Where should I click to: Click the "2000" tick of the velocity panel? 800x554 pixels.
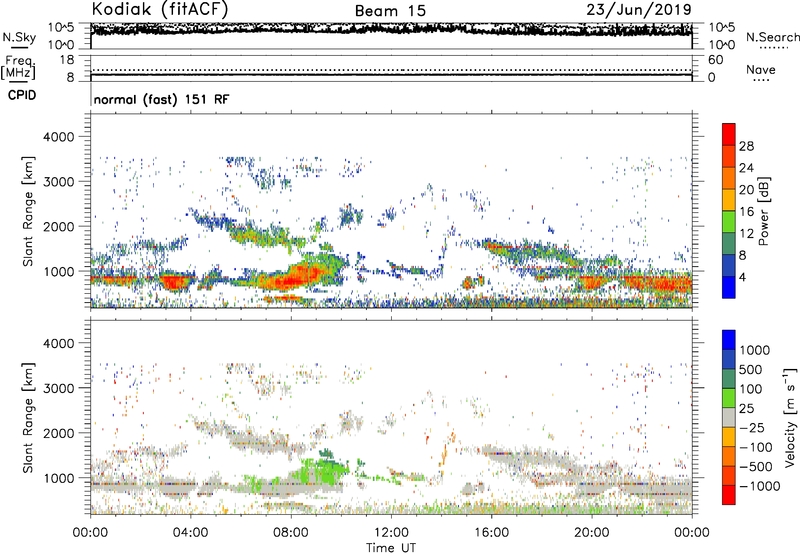pyautogui.click(x=59, y=433)
